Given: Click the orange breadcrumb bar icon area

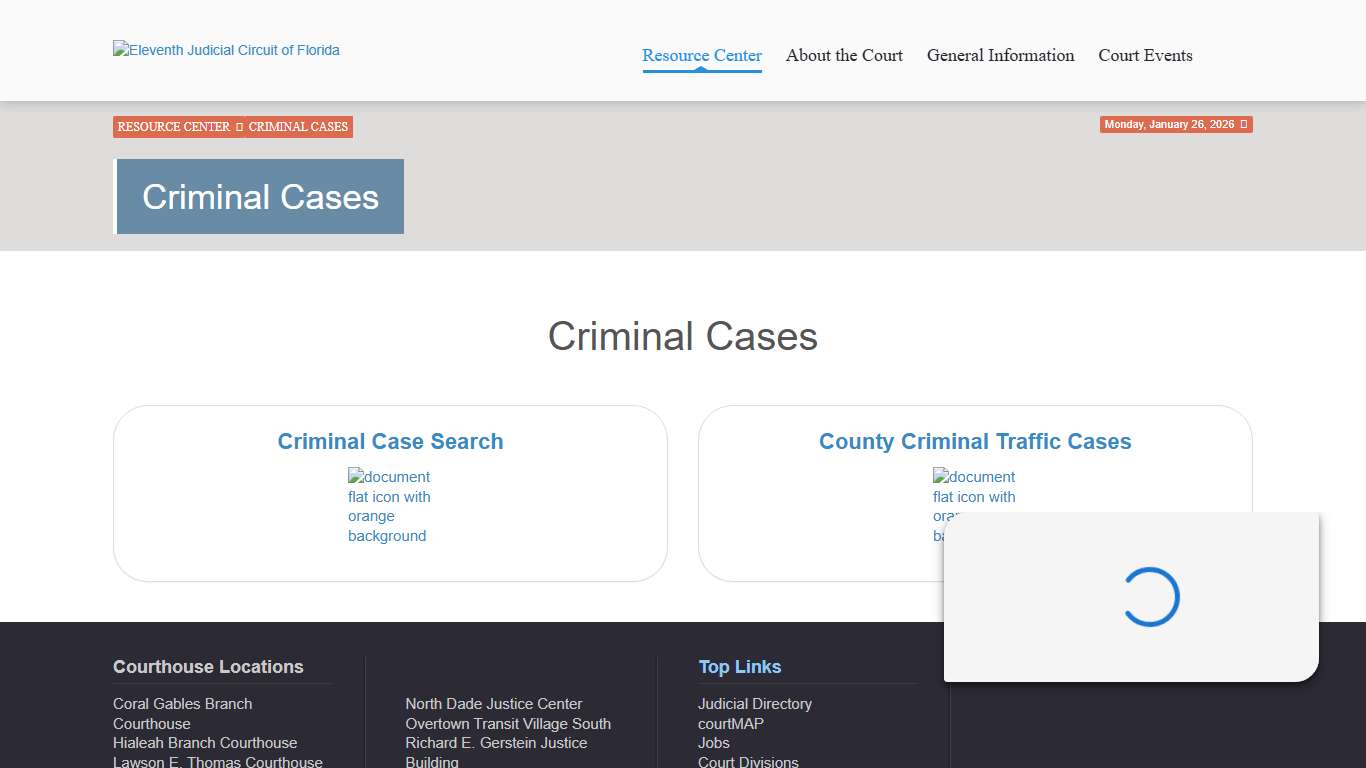Looking at the screenshot, I should tap(232, 126).
